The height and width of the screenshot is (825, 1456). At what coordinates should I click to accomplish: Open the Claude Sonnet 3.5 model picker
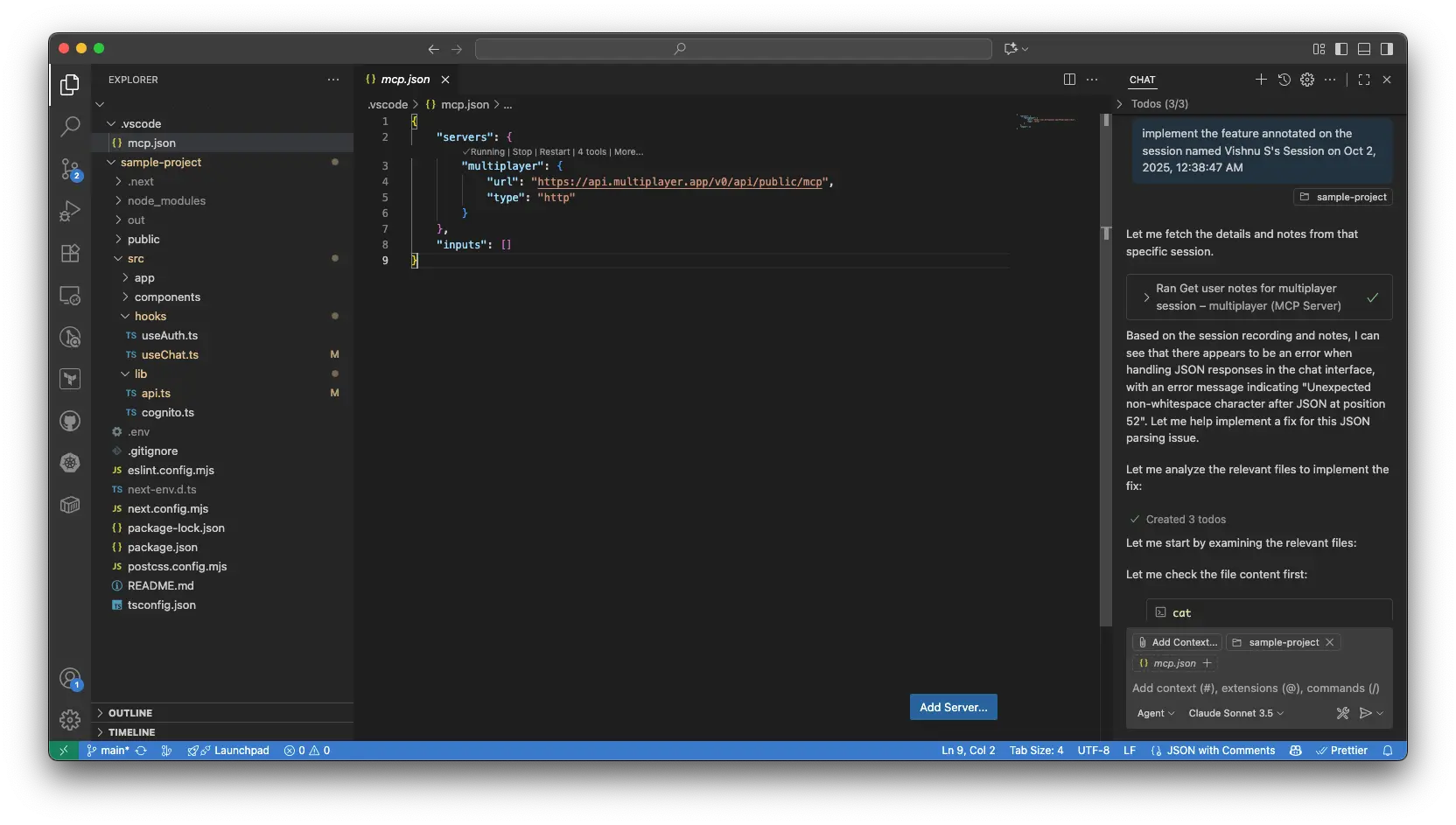[x=1235, y=713]
